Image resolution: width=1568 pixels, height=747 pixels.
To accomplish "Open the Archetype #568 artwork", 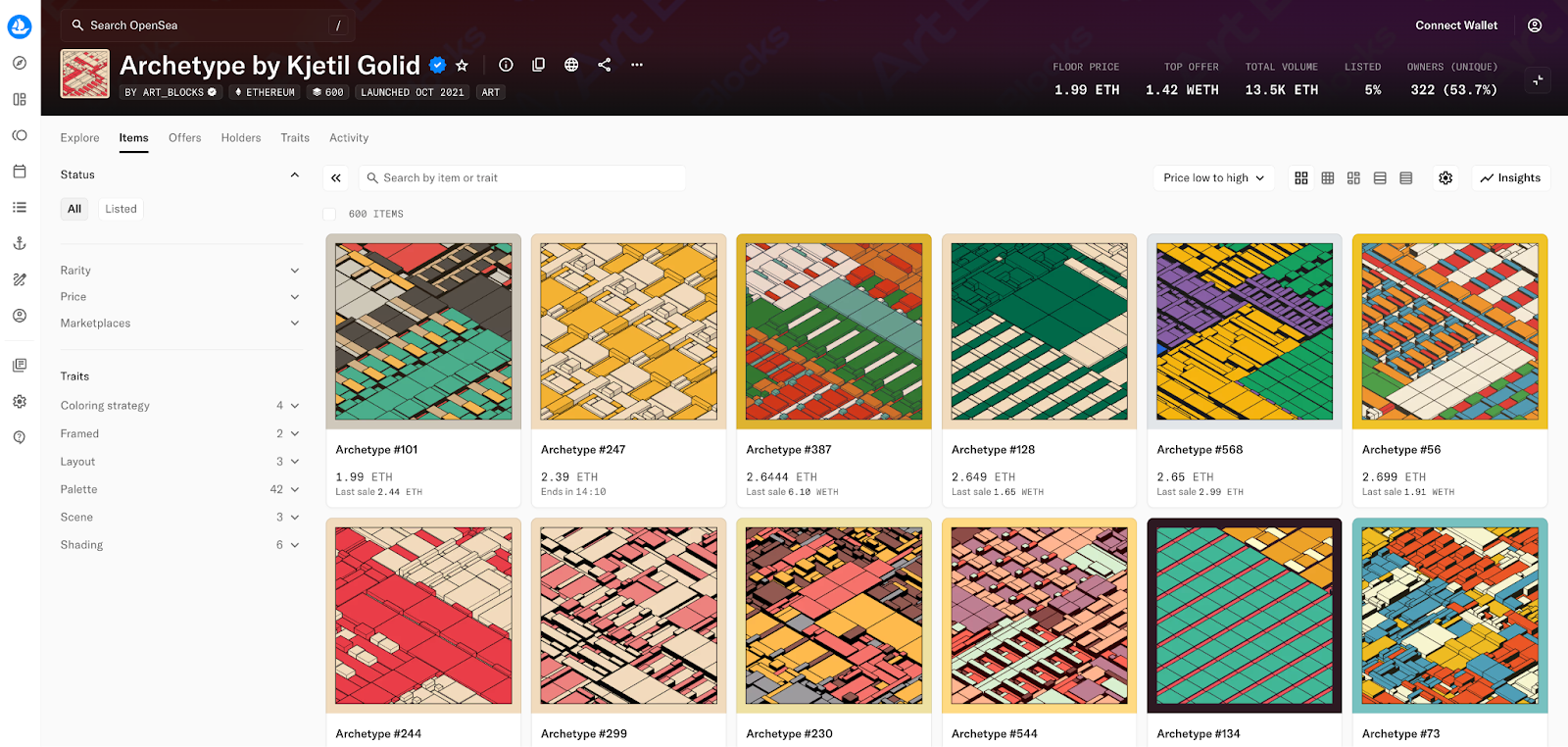I will 1245,331.
